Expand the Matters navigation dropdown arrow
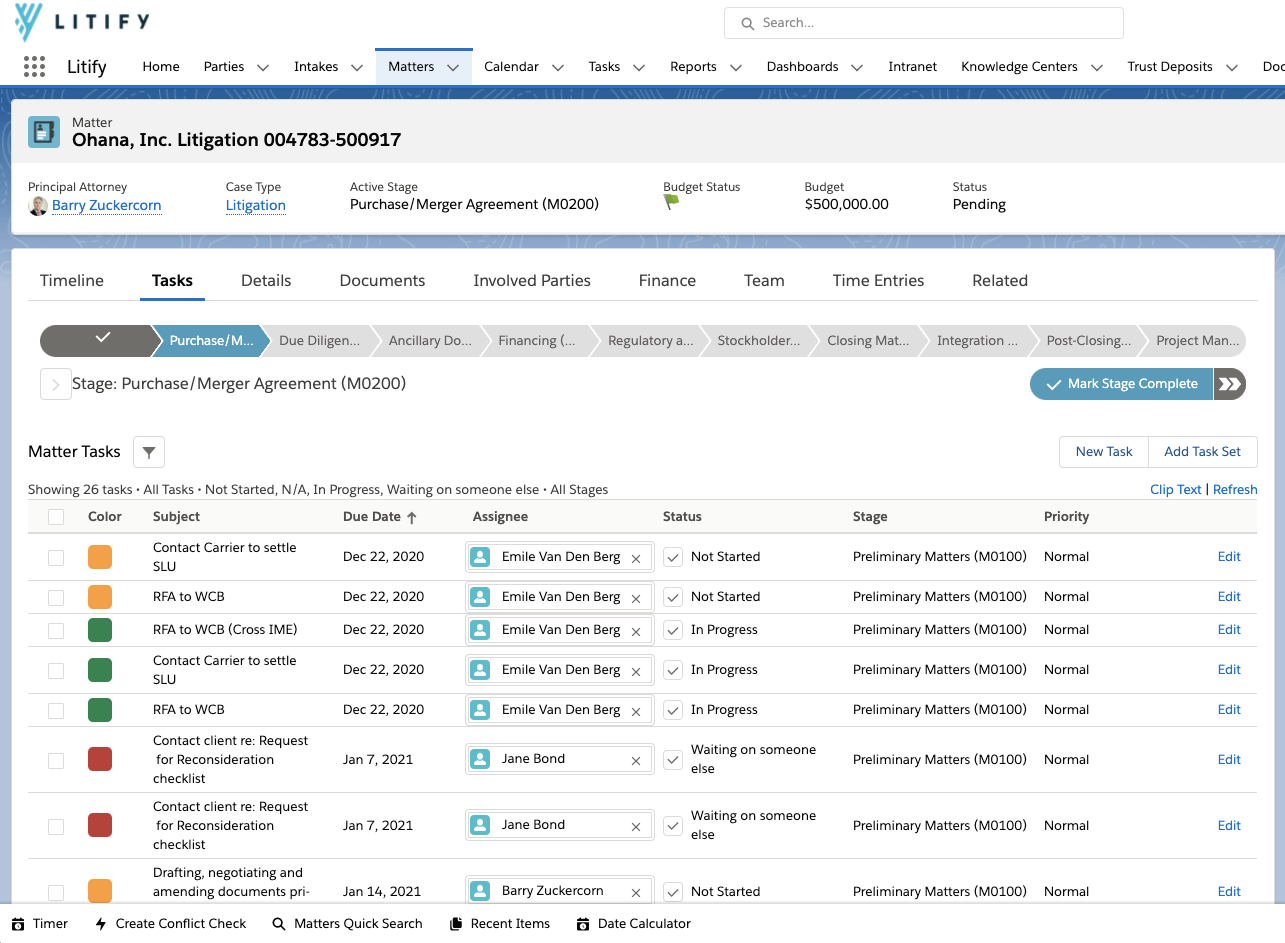Viewport: 1285px width, 943px height. (453, 67)
